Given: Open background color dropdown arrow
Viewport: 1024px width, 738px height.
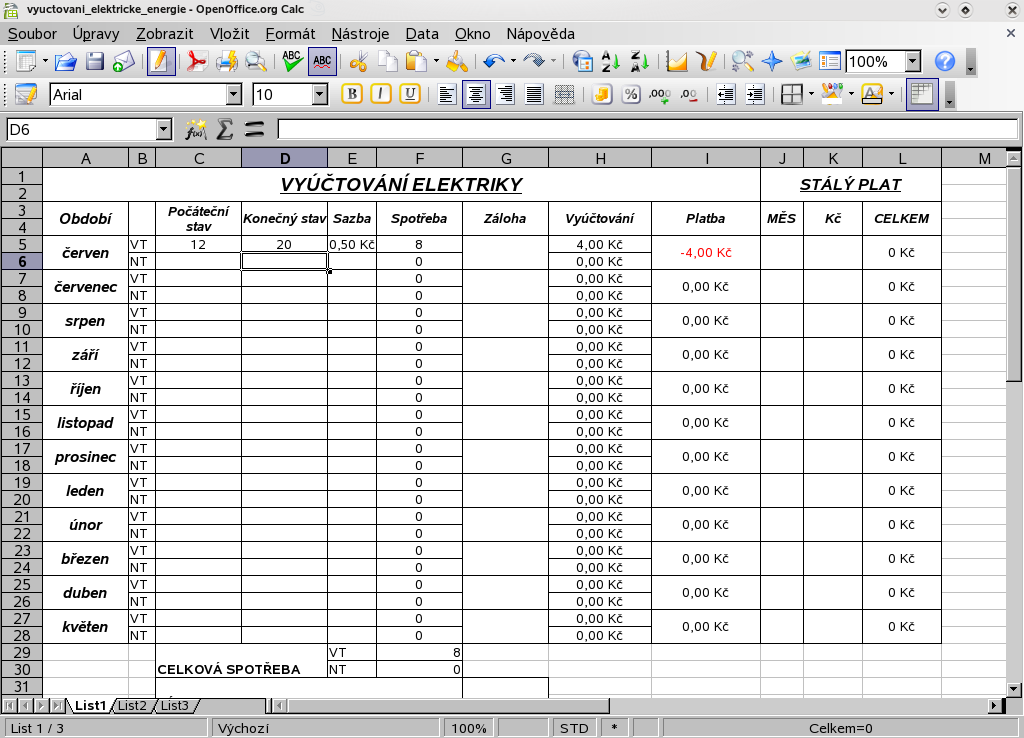Looking at the screenshot, I should [851, 95].
